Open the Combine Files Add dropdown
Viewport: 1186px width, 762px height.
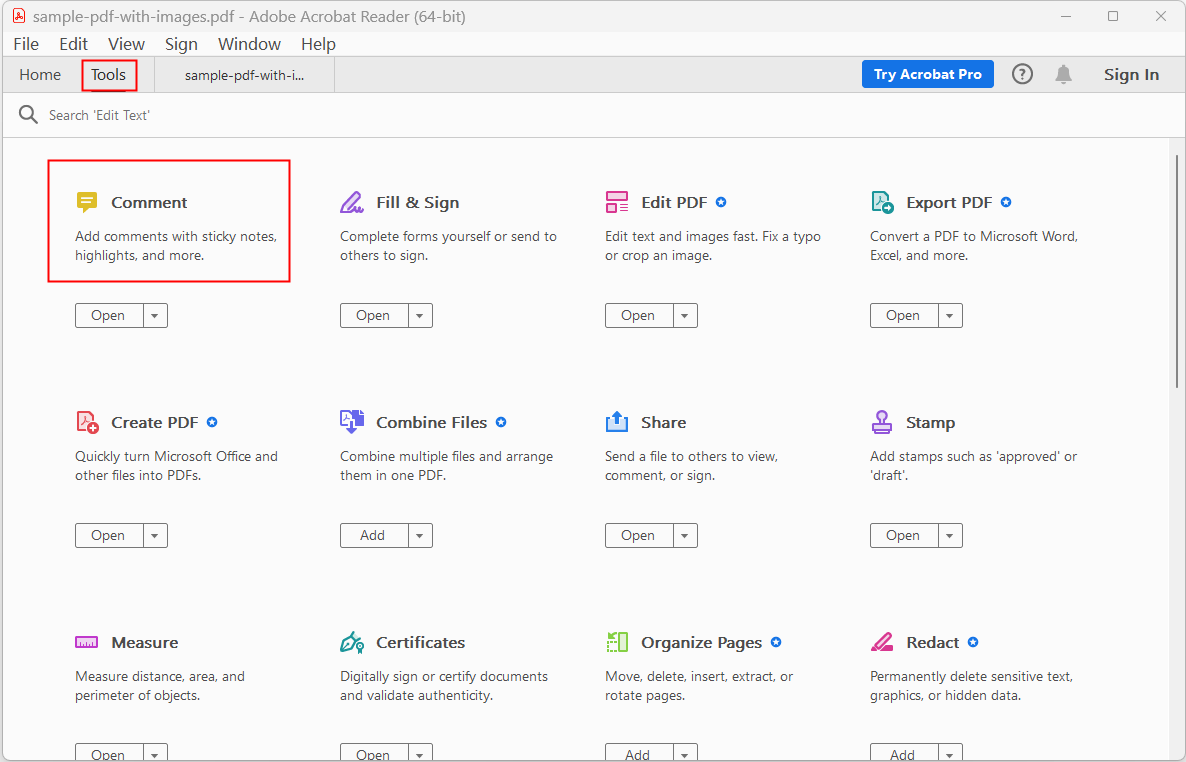tap(419, 535)
